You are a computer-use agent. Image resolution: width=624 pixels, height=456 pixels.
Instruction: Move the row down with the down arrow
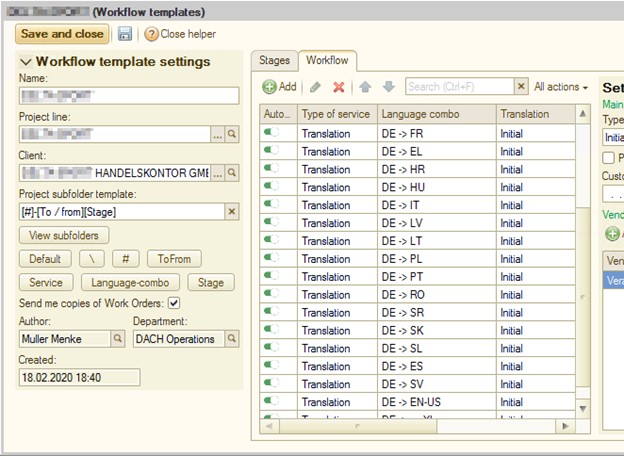(x=389, y=88)
